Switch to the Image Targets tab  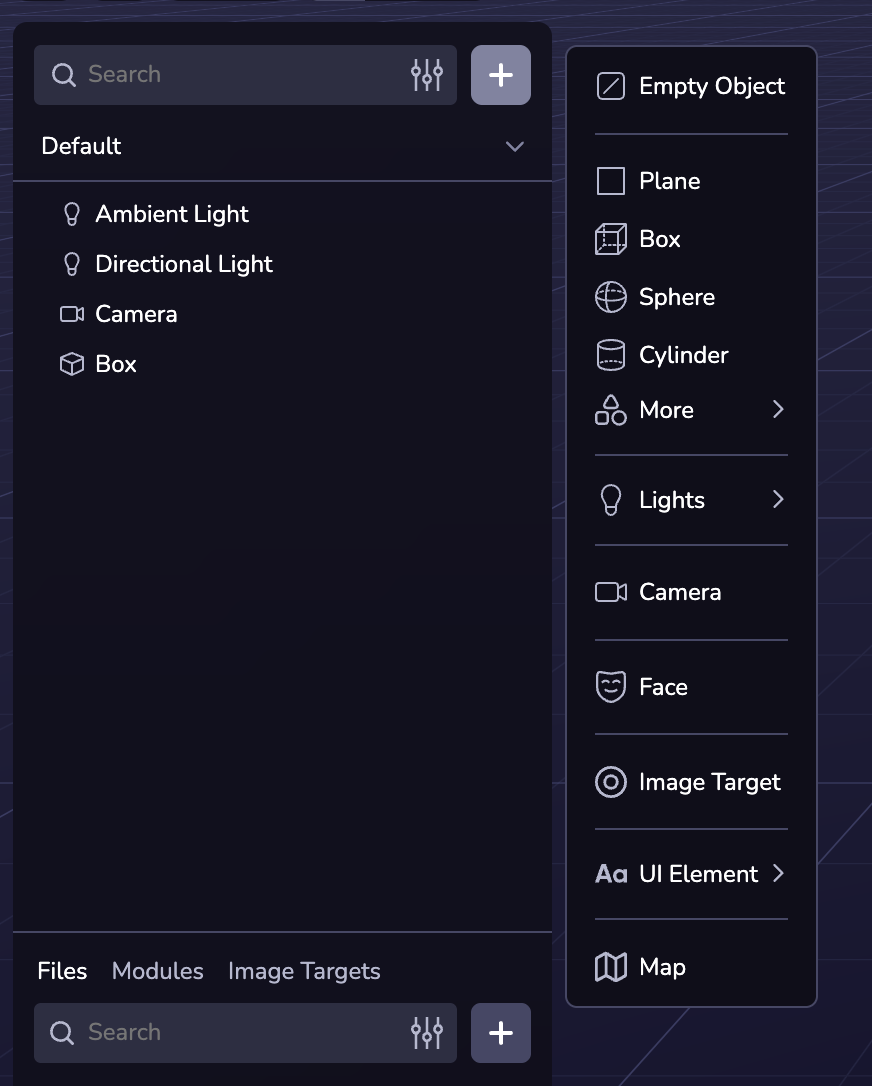point(304,971)
